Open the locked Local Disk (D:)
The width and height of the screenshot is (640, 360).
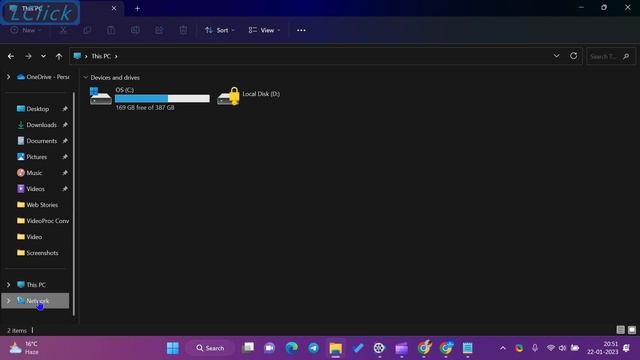tap(249, 96)
